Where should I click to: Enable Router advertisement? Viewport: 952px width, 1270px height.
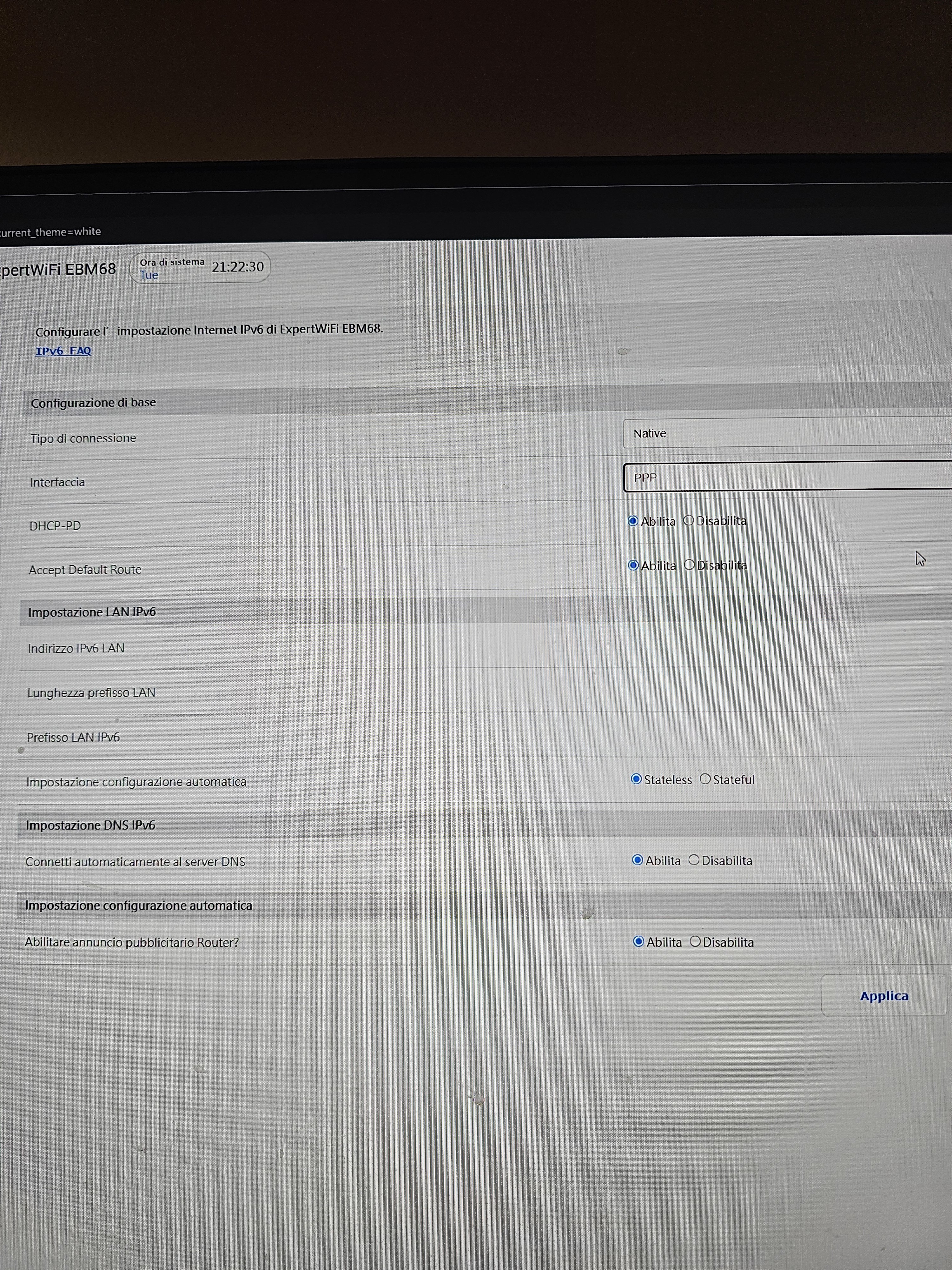click(x=639, y=942)
